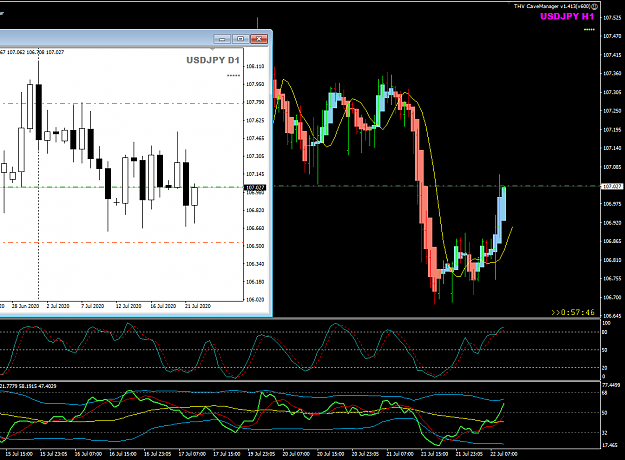Click the 19 Jul 23:05 time label
The height and width of the screenshot is (460, 625).
261,454
